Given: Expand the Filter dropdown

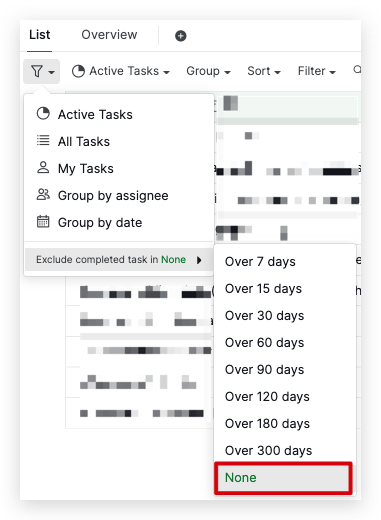Looking at the screenshot, I should click(x=316, y=71).
